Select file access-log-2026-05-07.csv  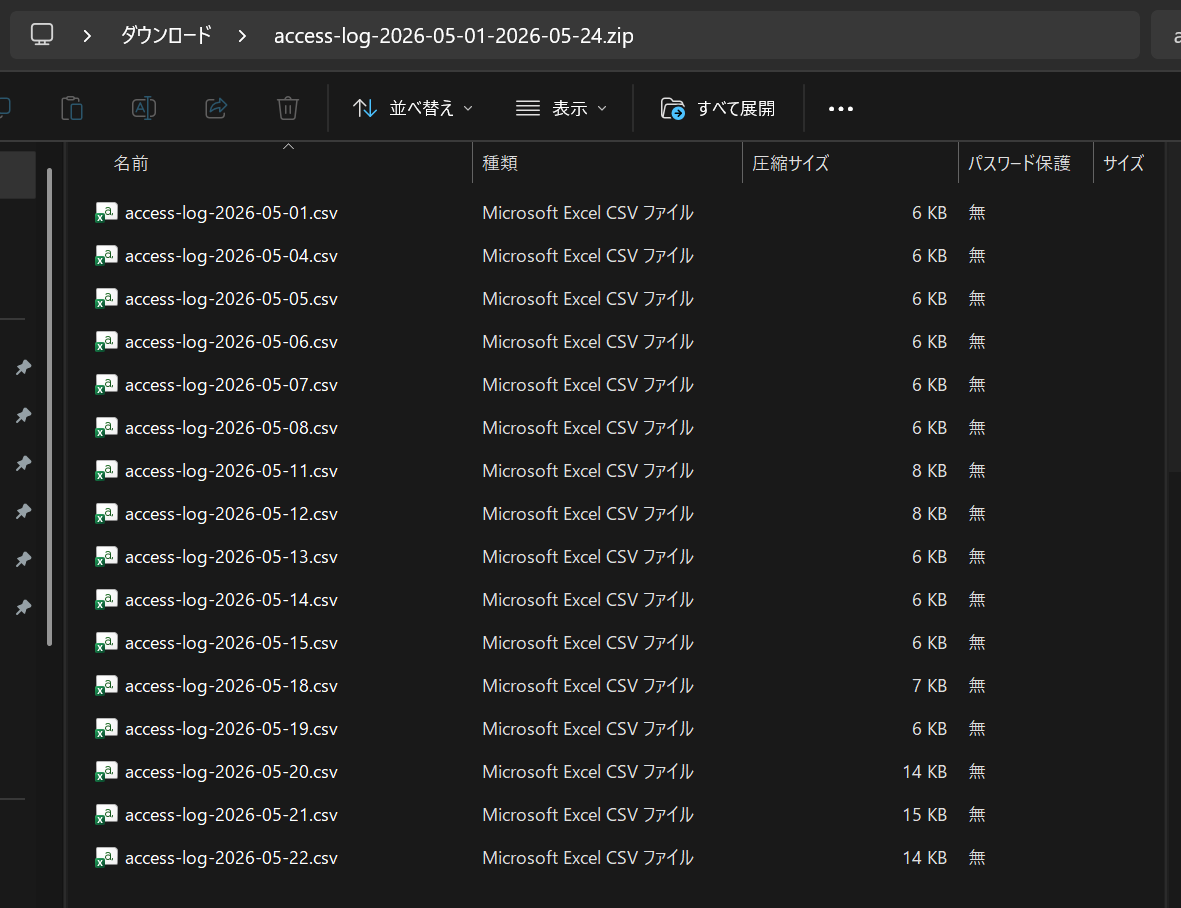[231, 385]
